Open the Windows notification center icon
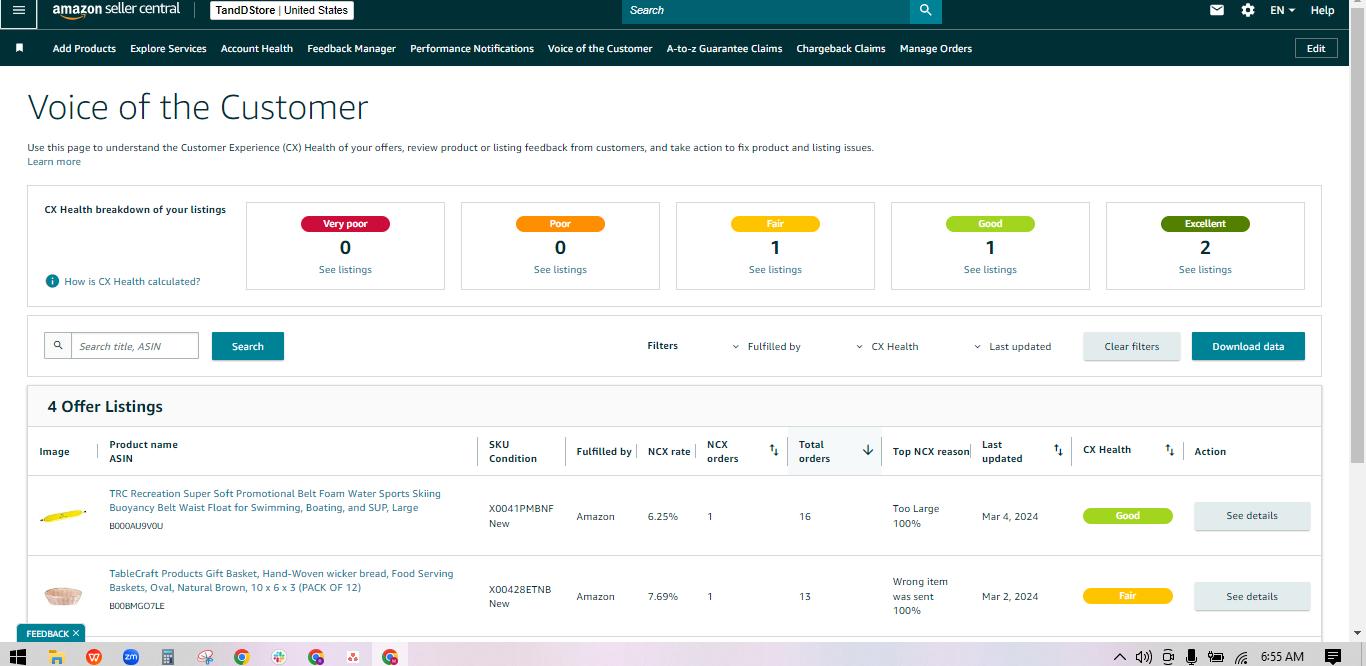Viewport: 1366px width, 666px height. pos(1332,657)
